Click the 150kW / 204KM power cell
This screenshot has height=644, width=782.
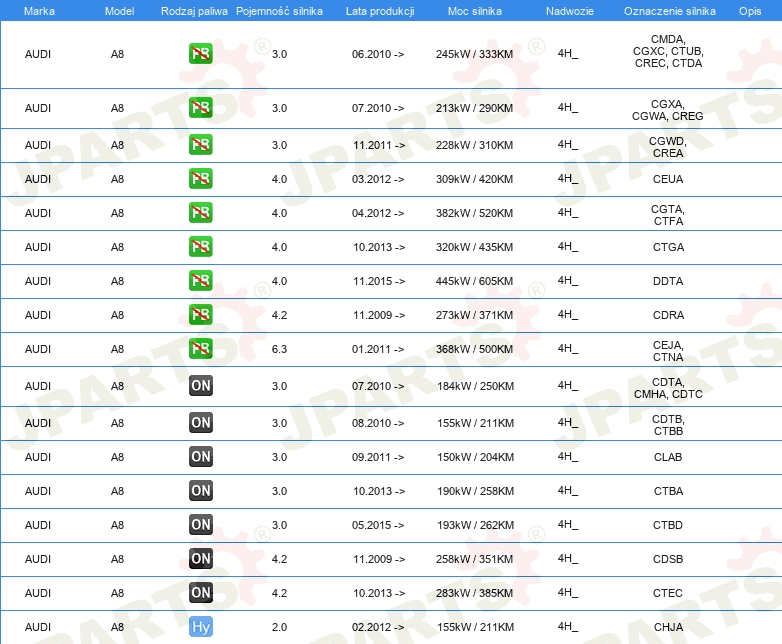pyautogui.click(x=475, y=457)
